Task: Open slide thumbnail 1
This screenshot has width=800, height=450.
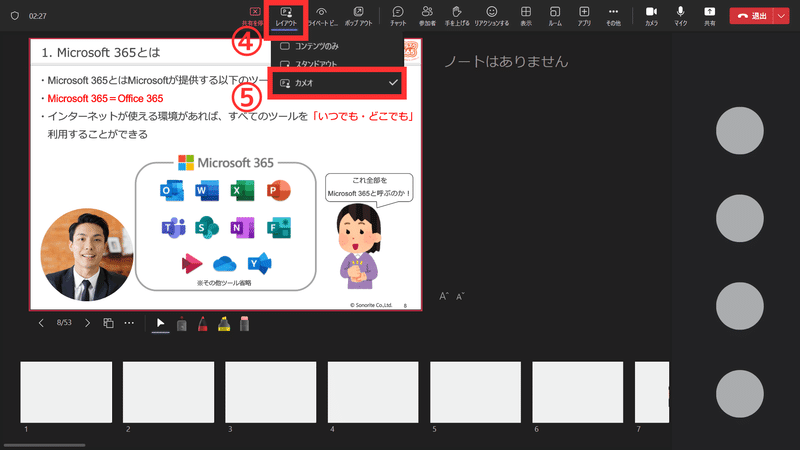Action: point(66,392)
